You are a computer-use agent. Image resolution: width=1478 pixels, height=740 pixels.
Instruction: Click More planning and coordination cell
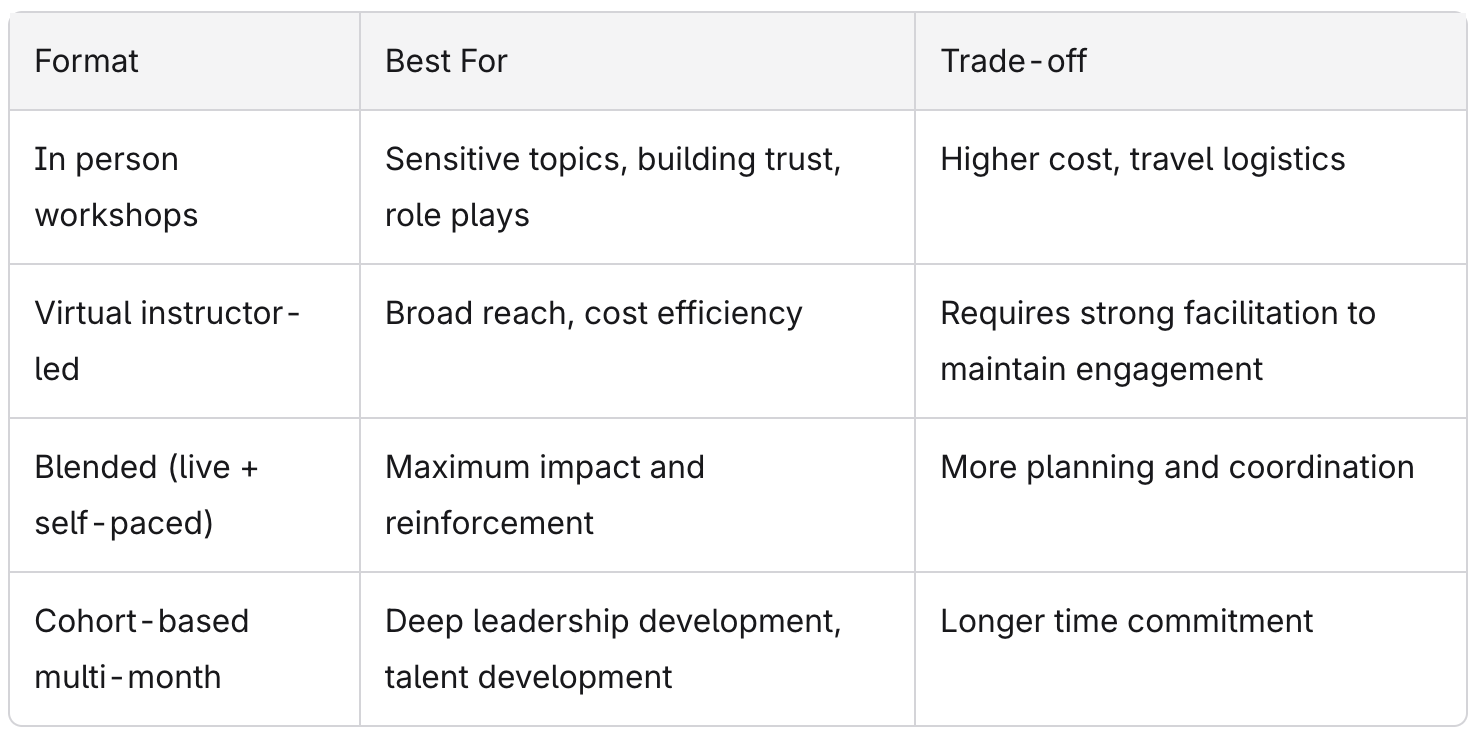1190,495
